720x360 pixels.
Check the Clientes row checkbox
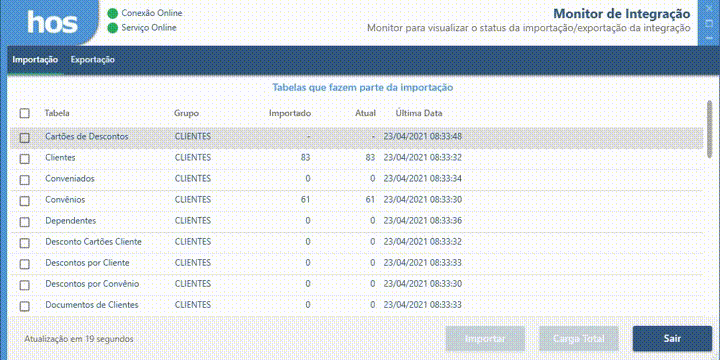coord(24,159)
